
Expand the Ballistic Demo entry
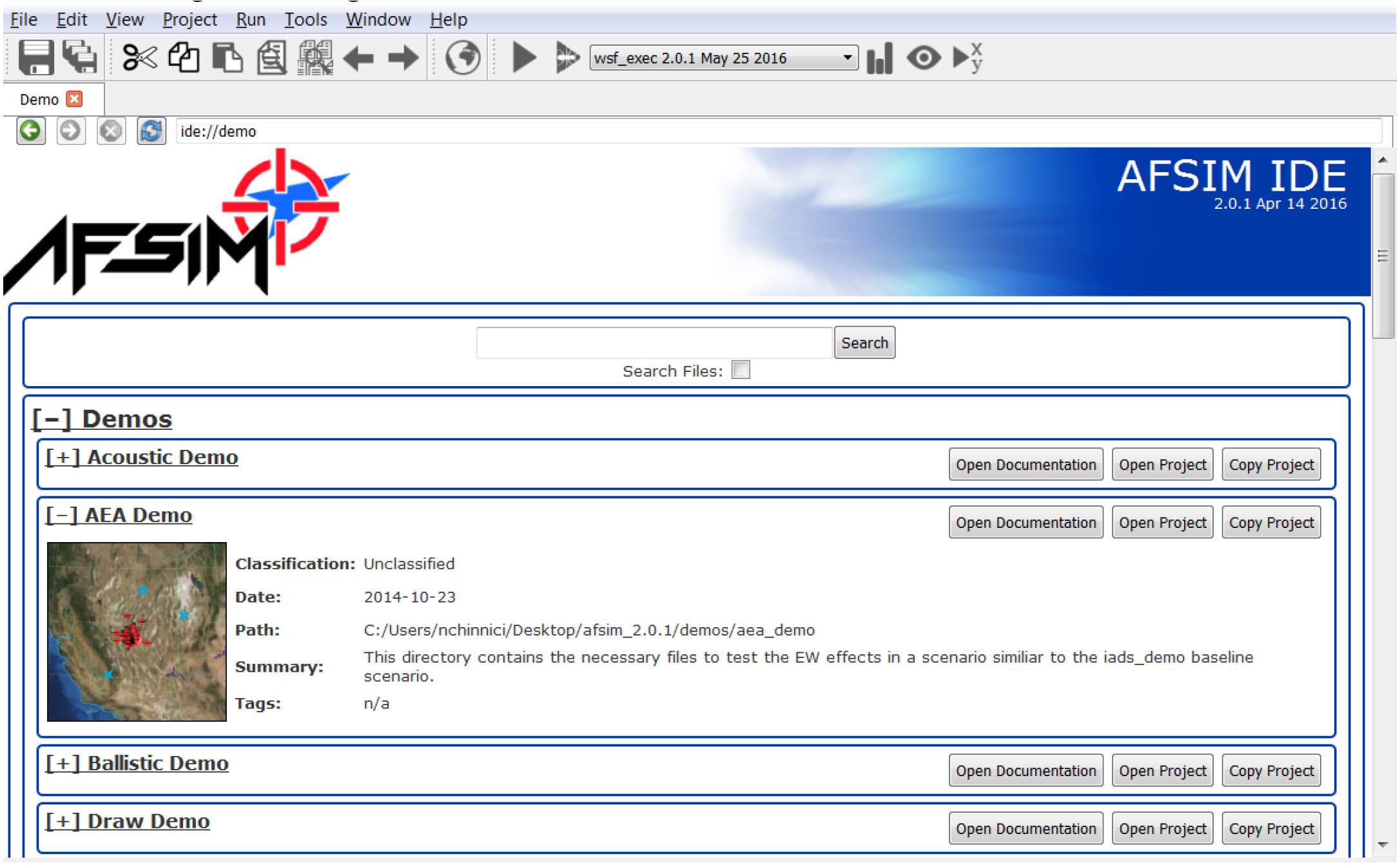[x=137, y=763]
